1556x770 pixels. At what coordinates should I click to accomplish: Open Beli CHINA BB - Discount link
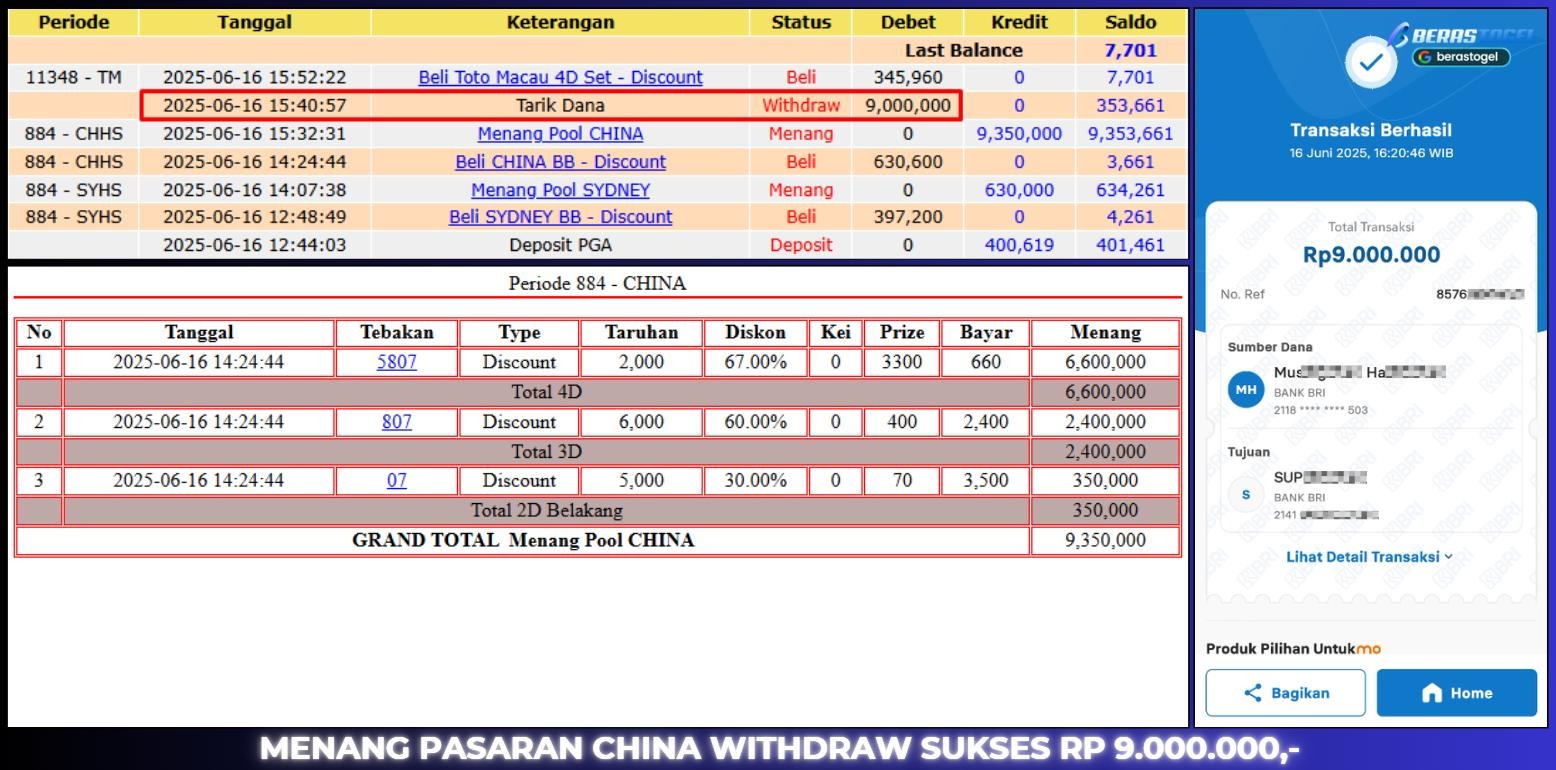pyautogui.click(x=560, y=162)
